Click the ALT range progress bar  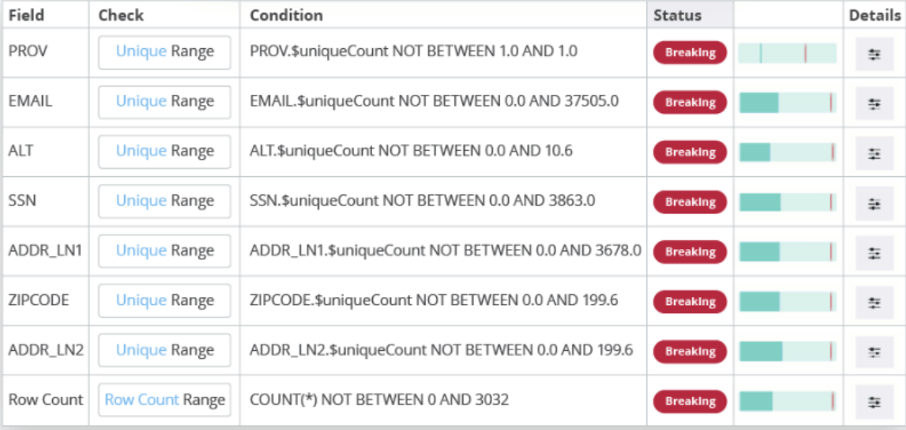[x=787, y=152]
